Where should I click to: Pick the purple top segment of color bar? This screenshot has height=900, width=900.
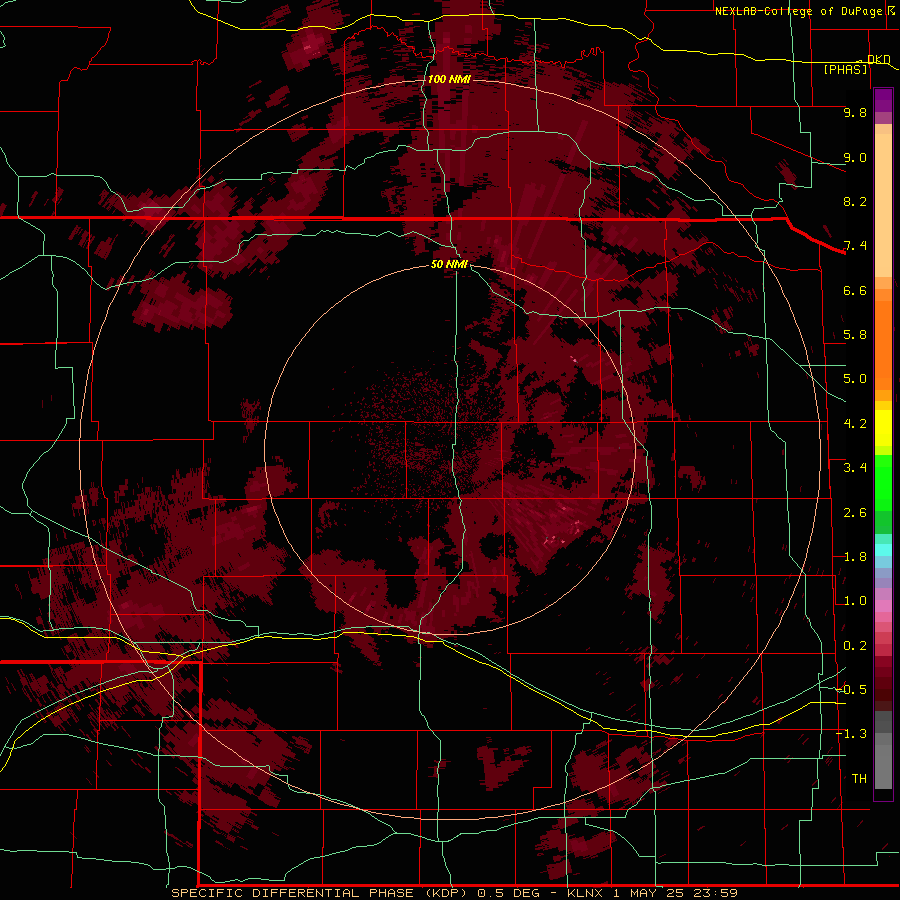pyautogui.click(x=883, y=100)
